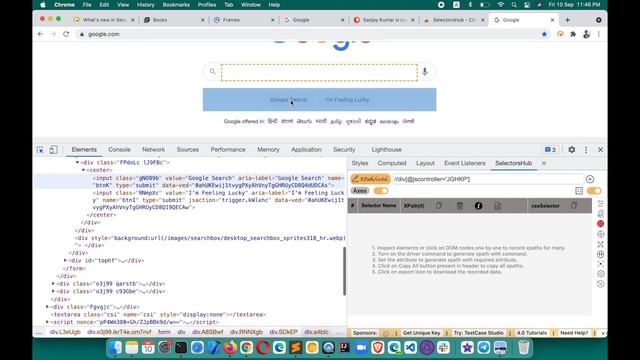Open DevTools settings gear
Image resolution: width=640 pixels, height=360 pixels.
coord(571,150)
